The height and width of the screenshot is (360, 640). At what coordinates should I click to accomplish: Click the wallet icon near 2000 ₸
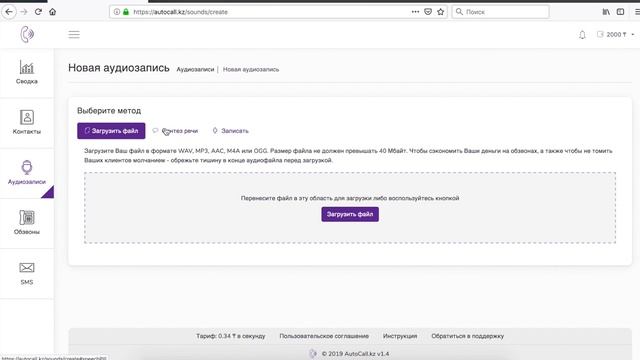600,34
